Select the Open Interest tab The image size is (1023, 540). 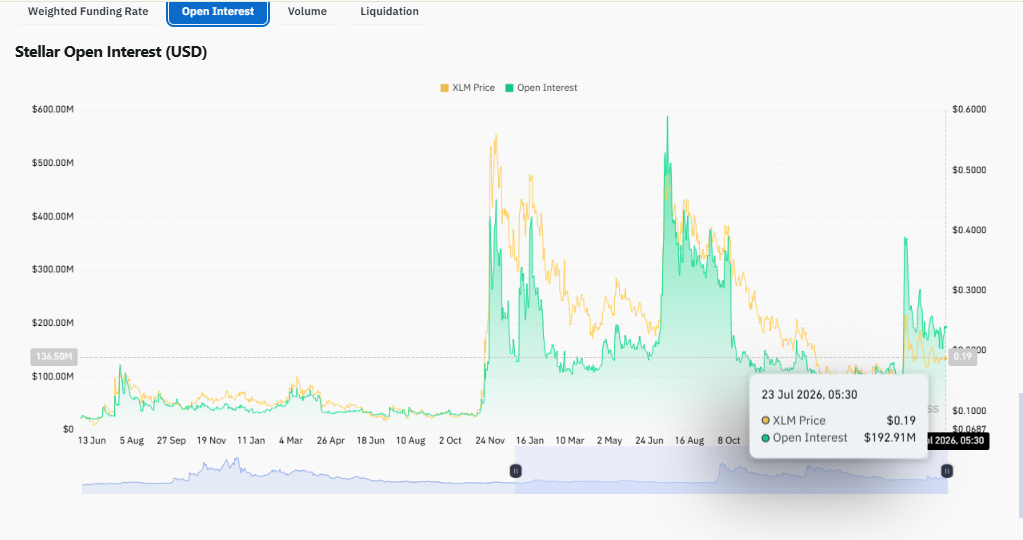tap(218, 12)
